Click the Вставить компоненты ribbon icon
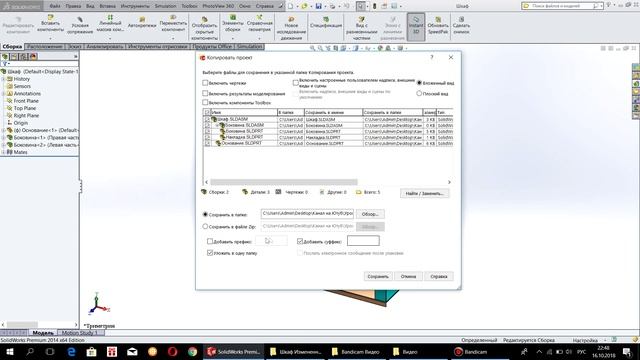 click(51, 18)
